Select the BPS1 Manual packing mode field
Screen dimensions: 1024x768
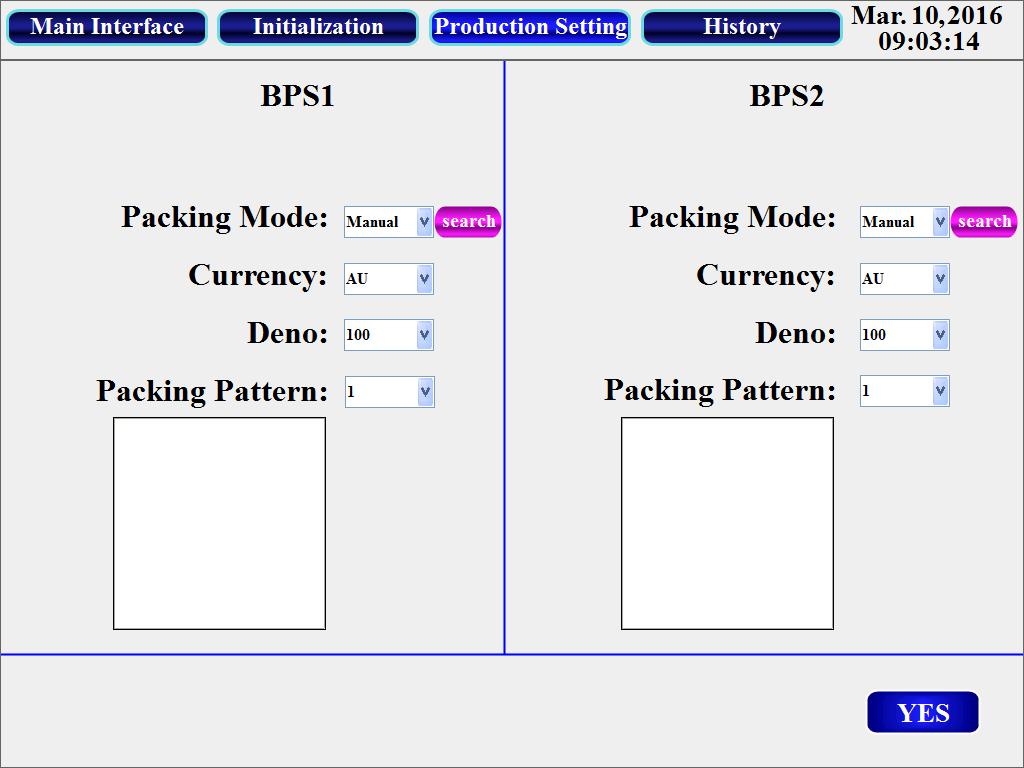pyautogui.click(x=389, y=222)
